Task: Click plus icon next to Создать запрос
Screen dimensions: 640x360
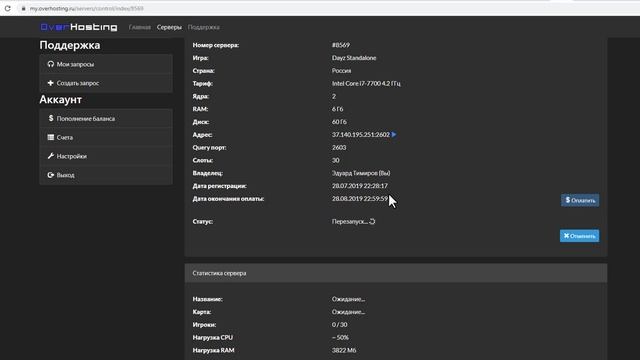Action: (51, 83)
